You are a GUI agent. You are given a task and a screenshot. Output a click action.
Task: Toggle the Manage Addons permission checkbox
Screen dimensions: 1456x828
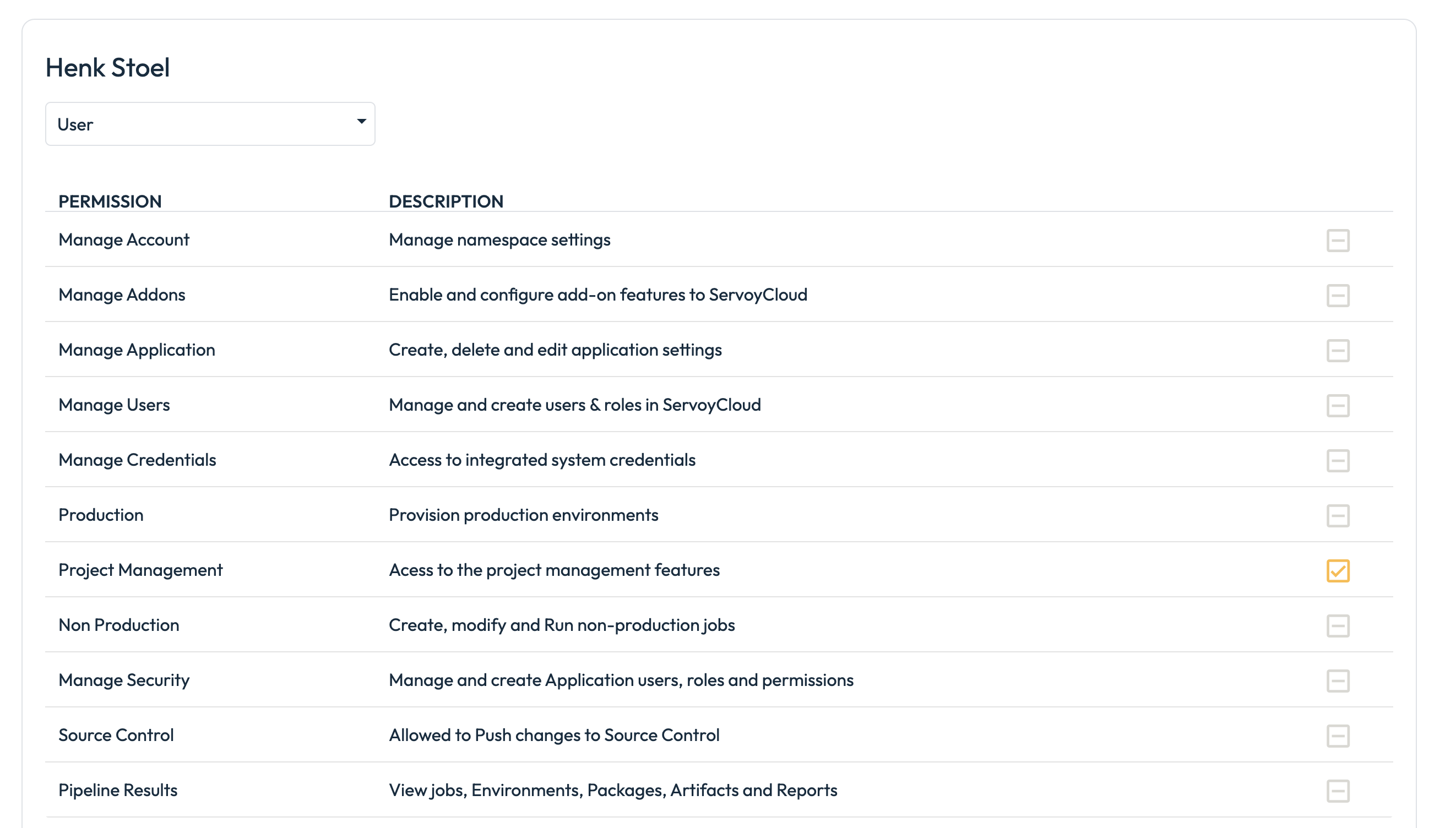coord(1337,295)
